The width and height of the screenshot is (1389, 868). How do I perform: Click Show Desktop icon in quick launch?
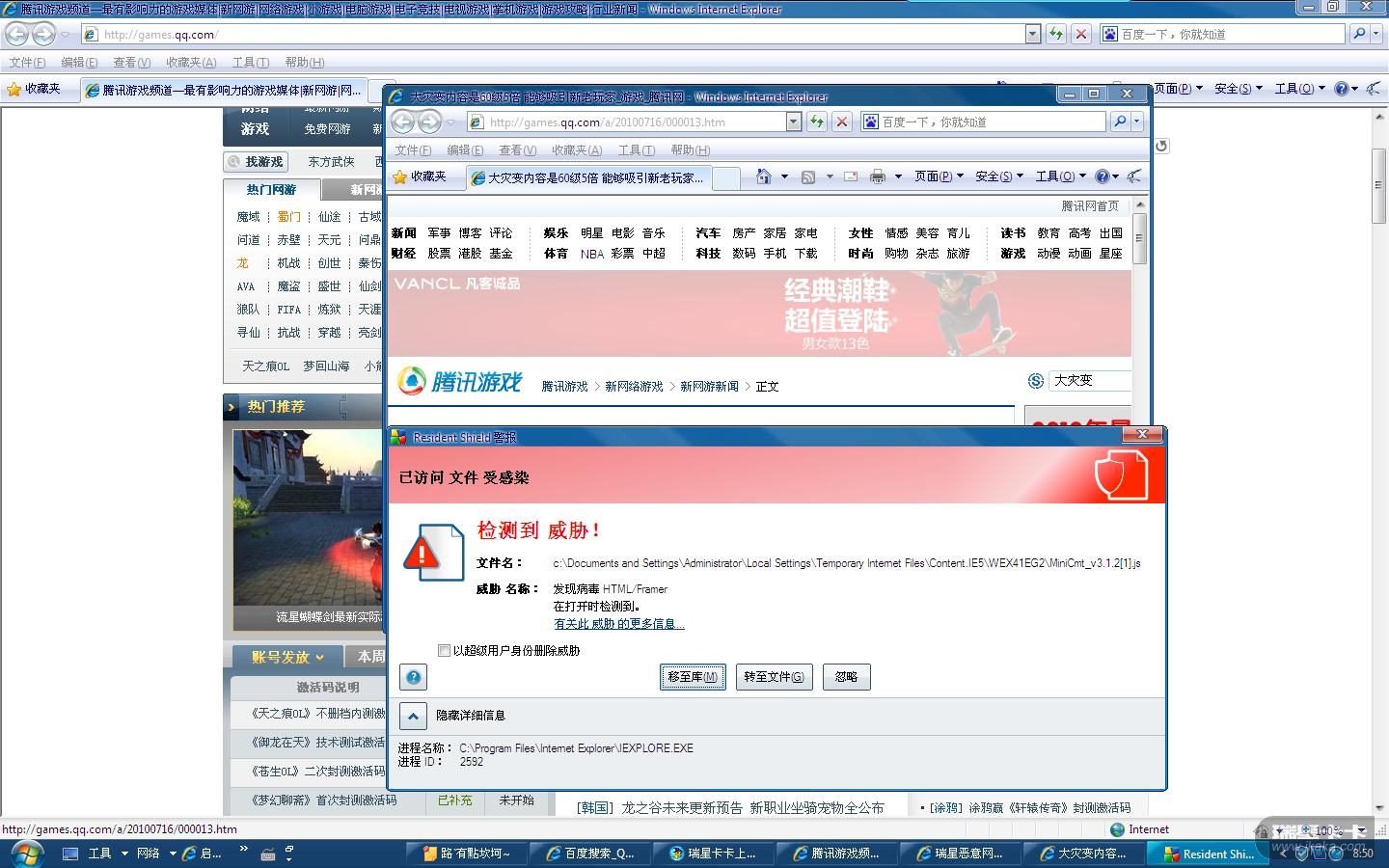tap(69, 854)
